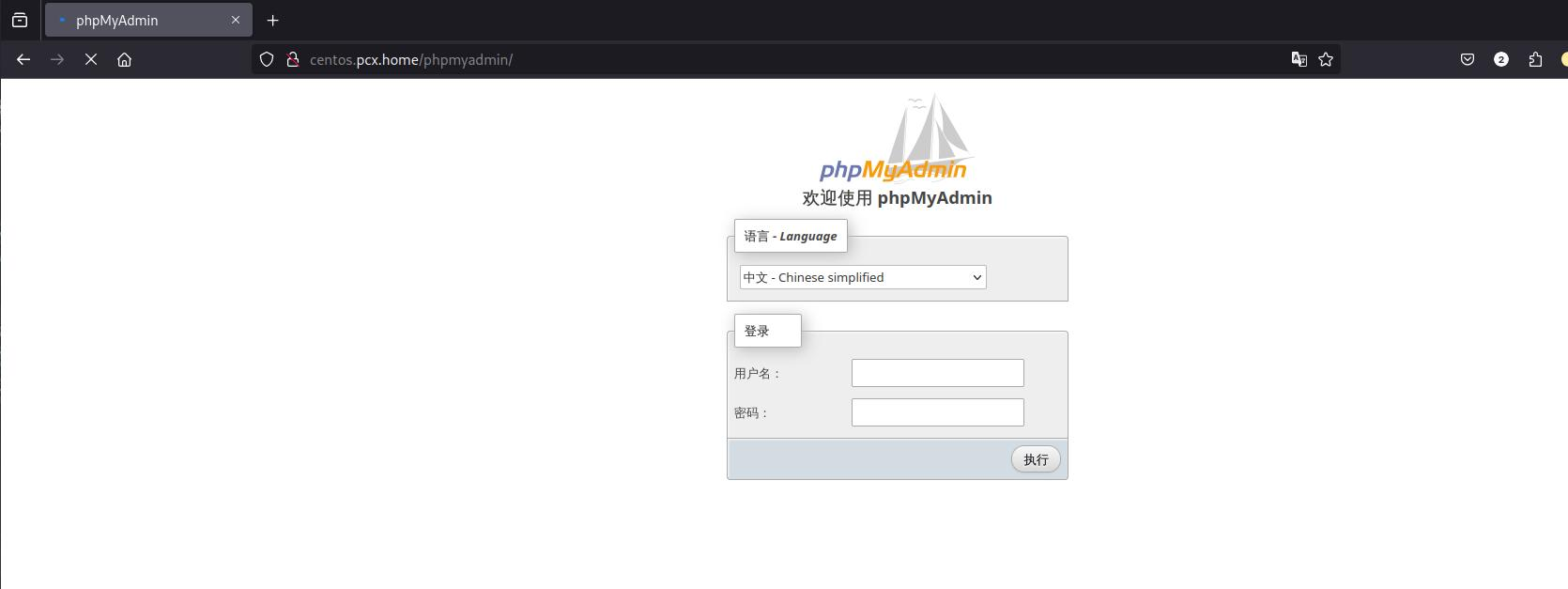Stop the page from loading
1568x589 pixels.
tap(91, 59)
